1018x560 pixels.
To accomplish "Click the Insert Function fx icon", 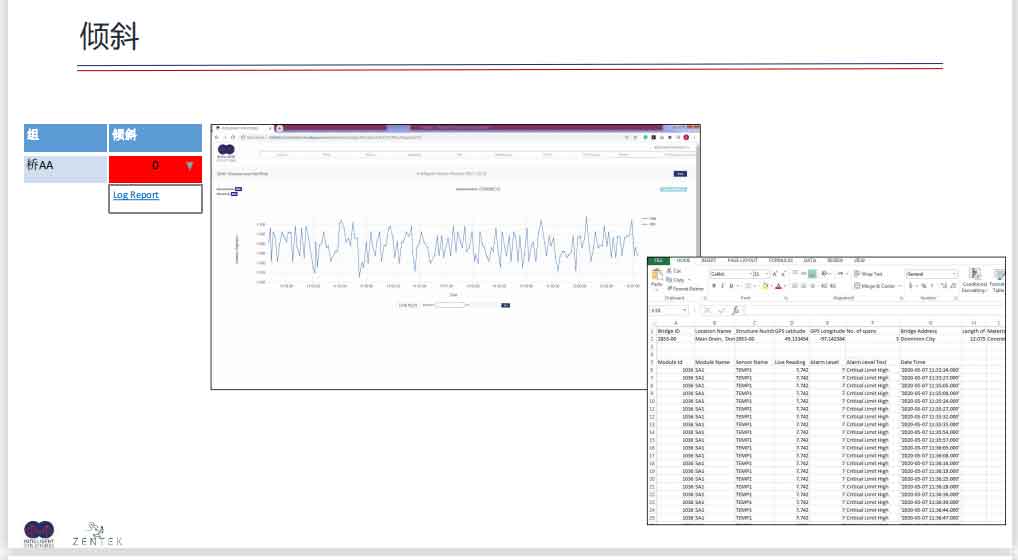I will pos(735,310).
